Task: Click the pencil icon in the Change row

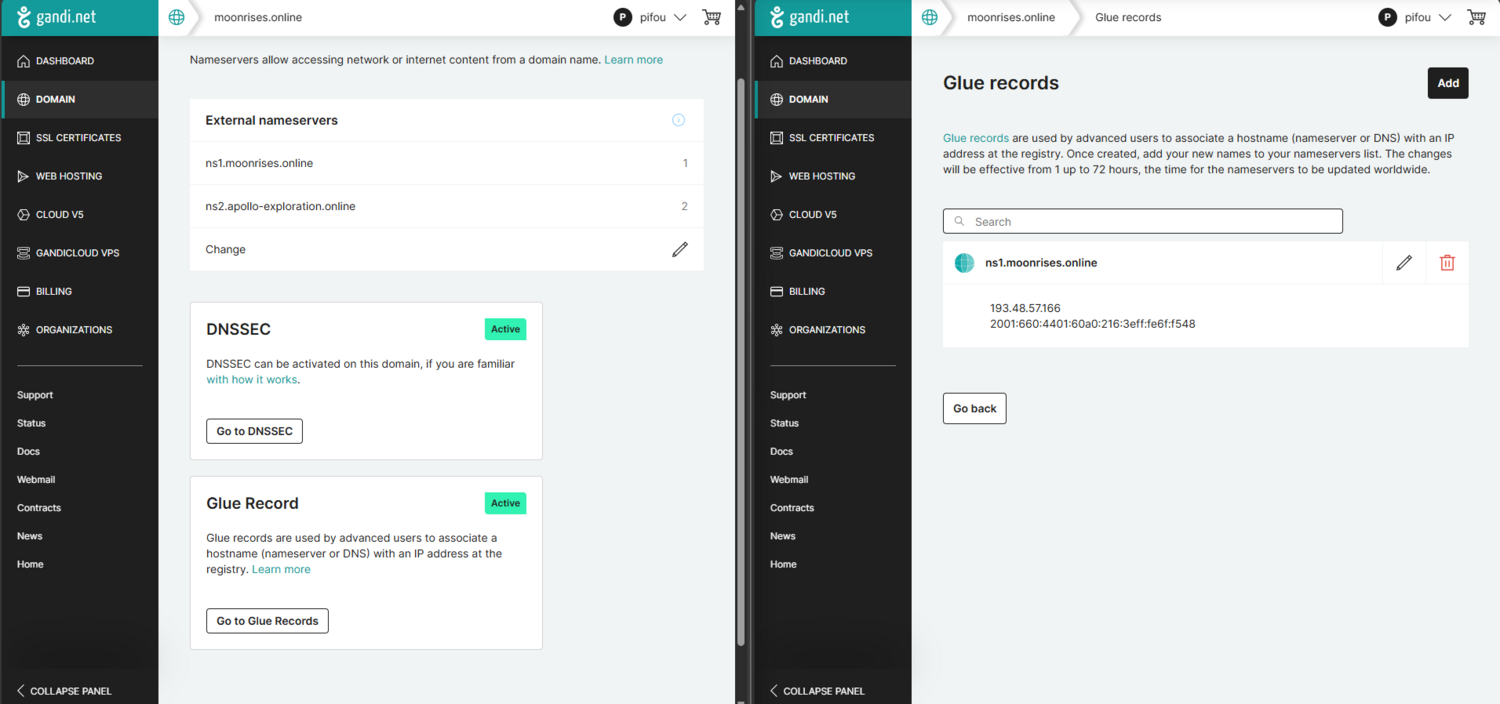Action: pyautogui.click(x=680, y=249)
